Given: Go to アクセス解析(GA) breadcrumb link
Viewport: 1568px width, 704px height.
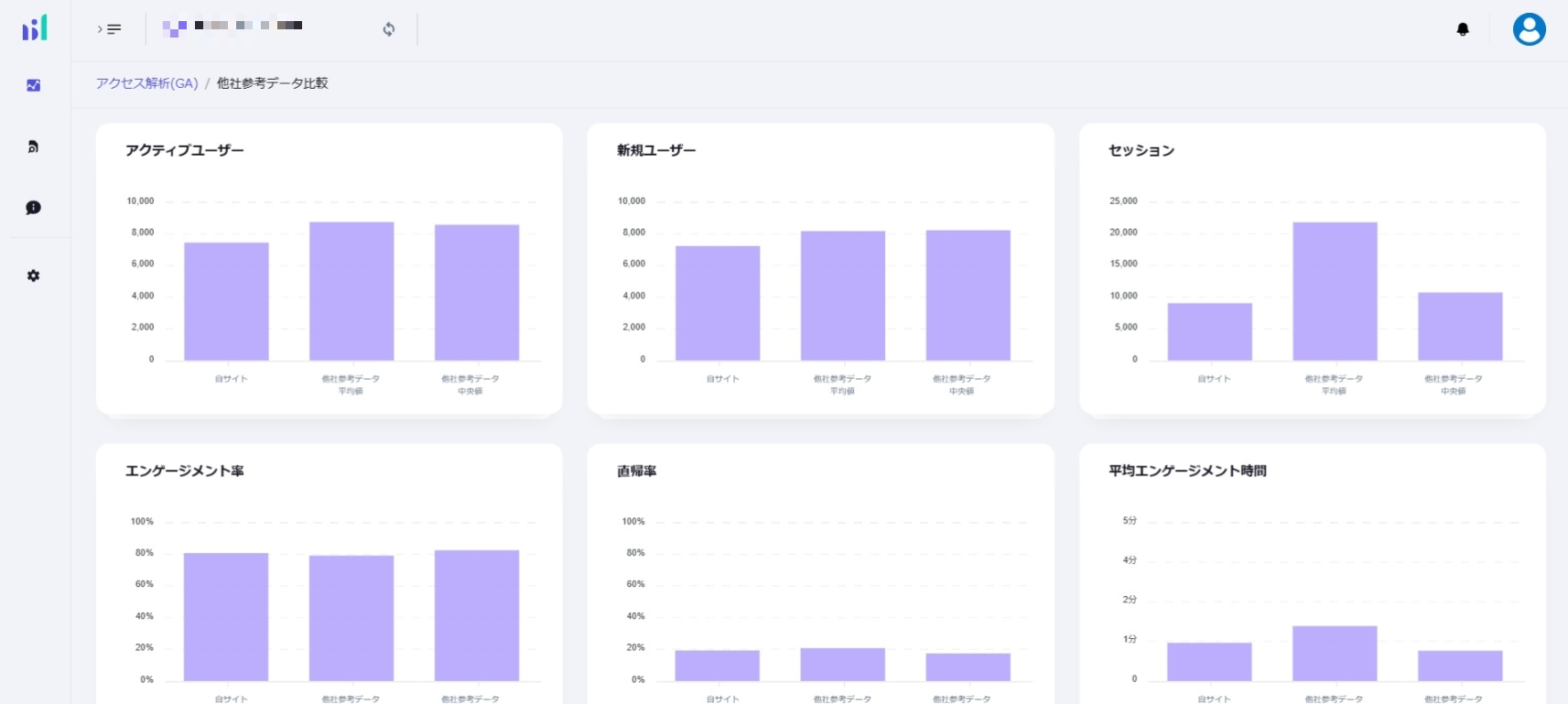Looking at the screenshot, I should coord(147,83).
